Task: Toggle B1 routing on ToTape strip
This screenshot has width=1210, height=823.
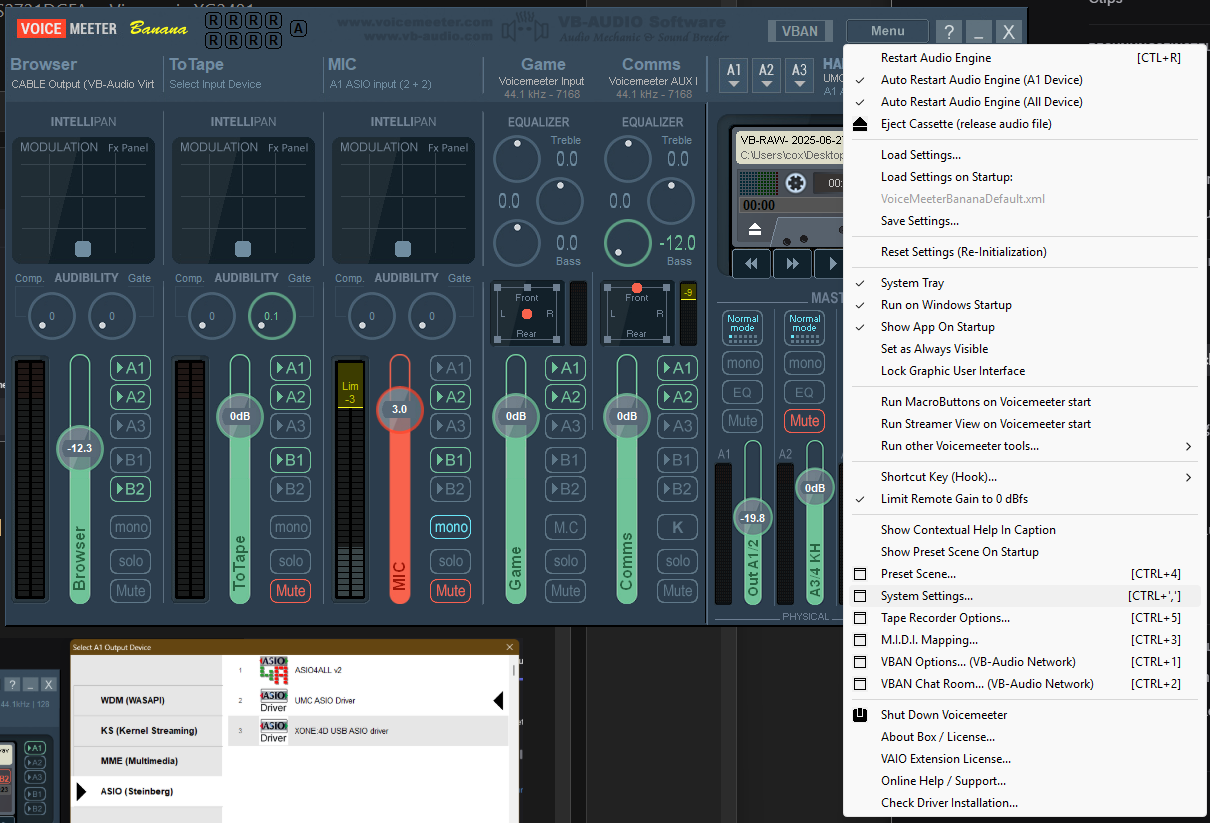Action: 290,460
